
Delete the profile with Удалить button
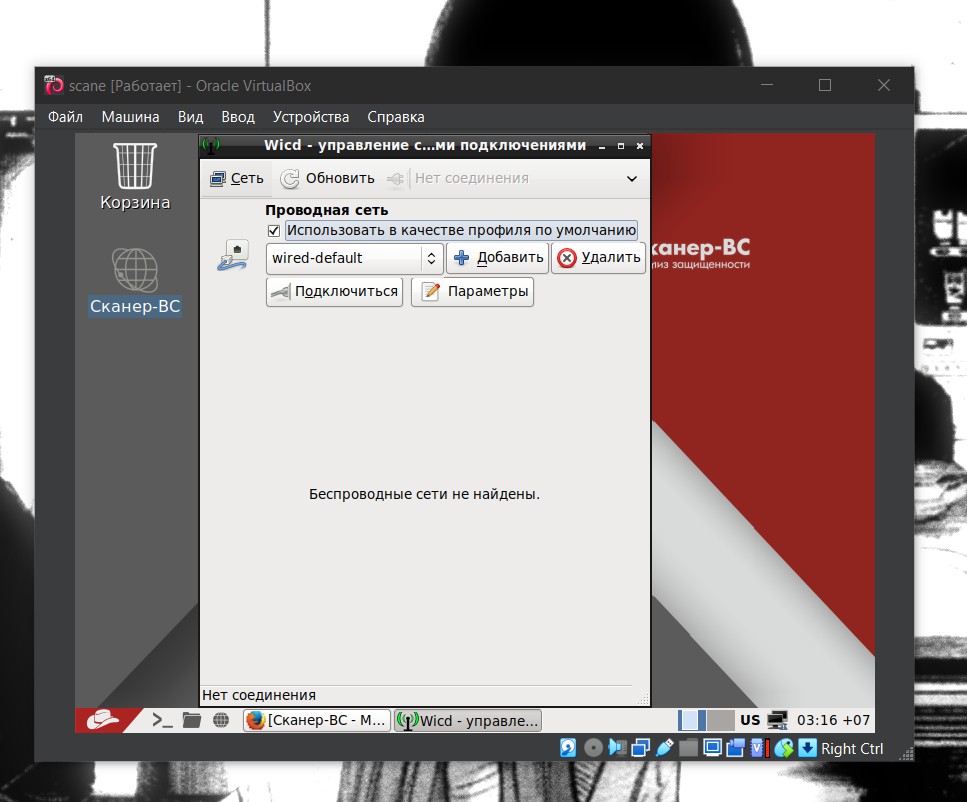point(598,258)
